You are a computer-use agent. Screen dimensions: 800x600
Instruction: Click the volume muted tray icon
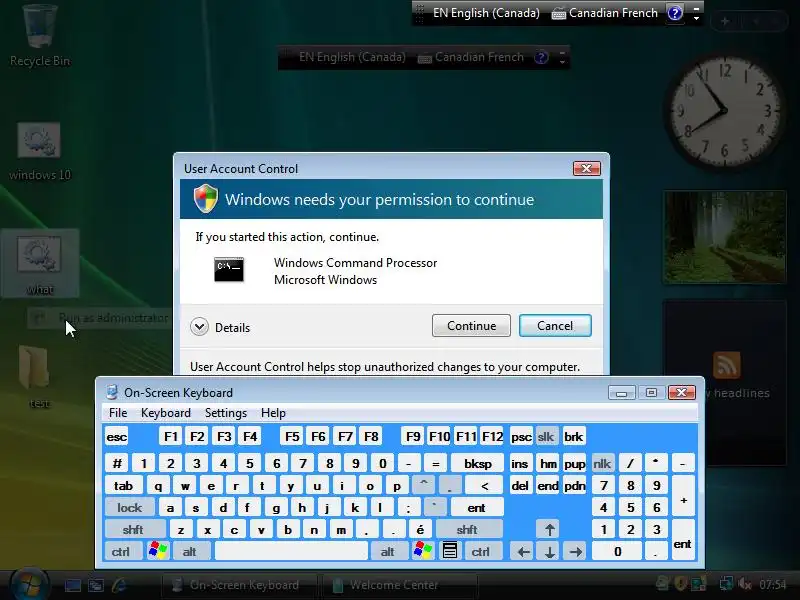click(745, 584)
